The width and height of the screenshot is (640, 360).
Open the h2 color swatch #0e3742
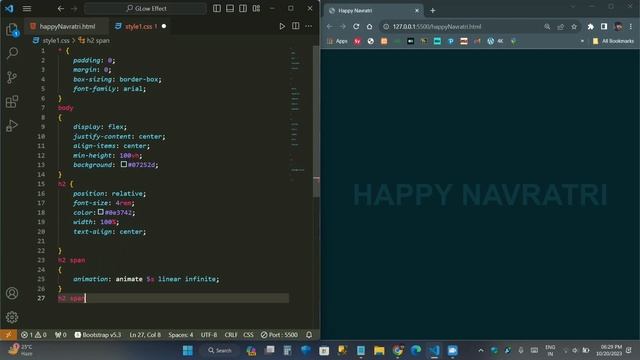[x=101, y=212]
